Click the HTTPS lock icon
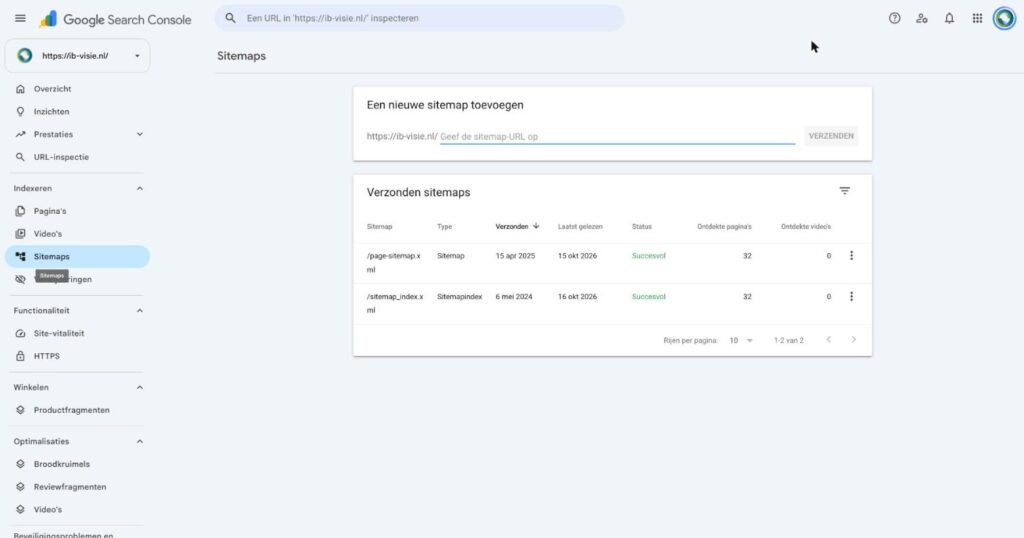Viewport: 1024px width, 538px height. coord(20,356)
